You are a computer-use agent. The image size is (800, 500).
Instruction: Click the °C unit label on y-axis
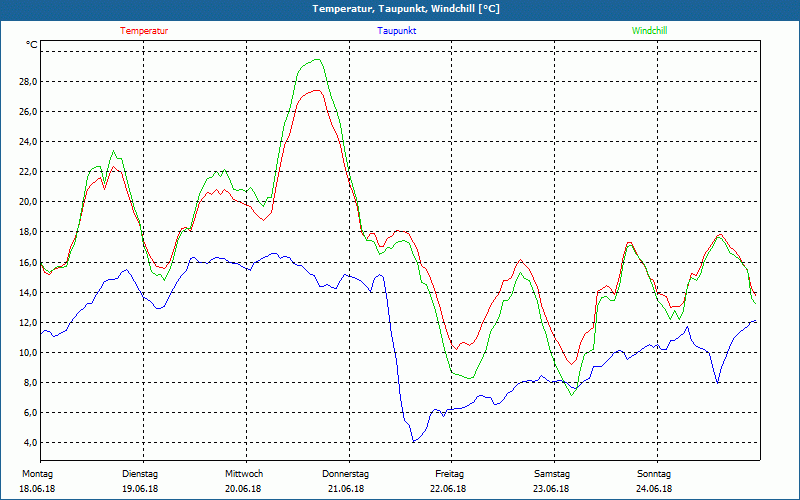[32, 45]
